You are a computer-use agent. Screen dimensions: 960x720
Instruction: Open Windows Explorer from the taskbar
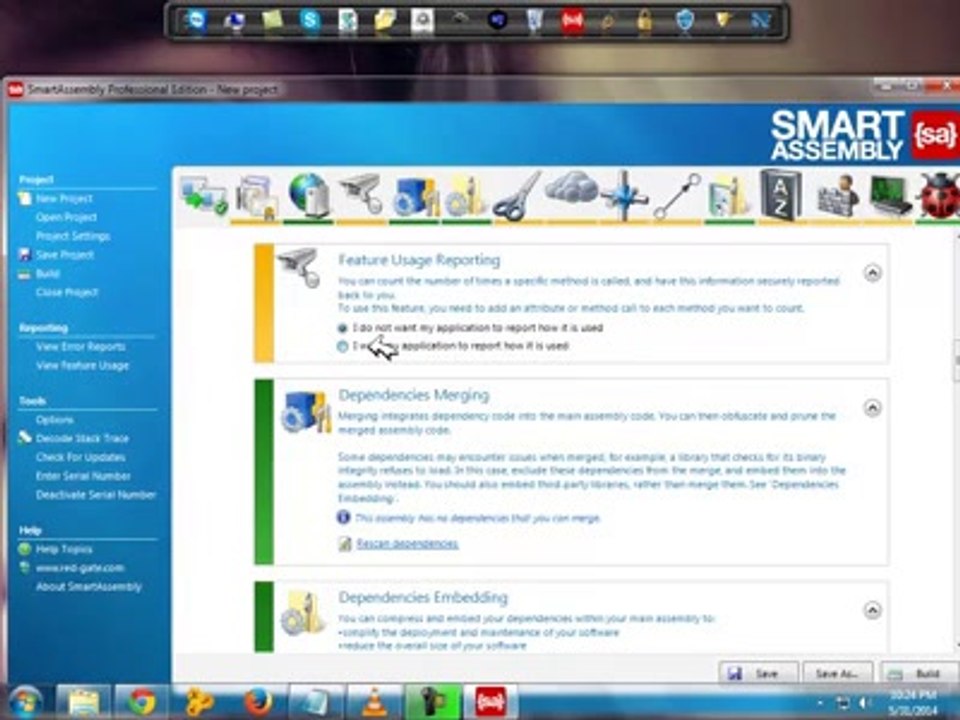tap(84, 702)
